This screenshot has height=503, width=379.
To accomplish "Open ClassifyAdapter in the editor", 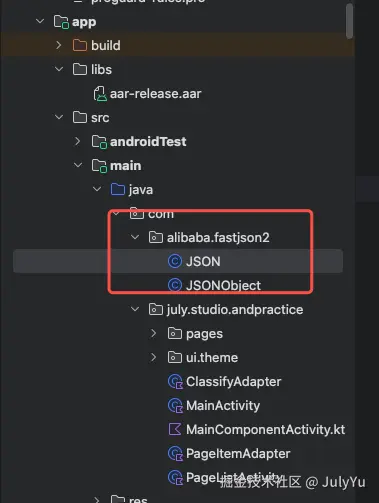I will (x=233, y=382).
